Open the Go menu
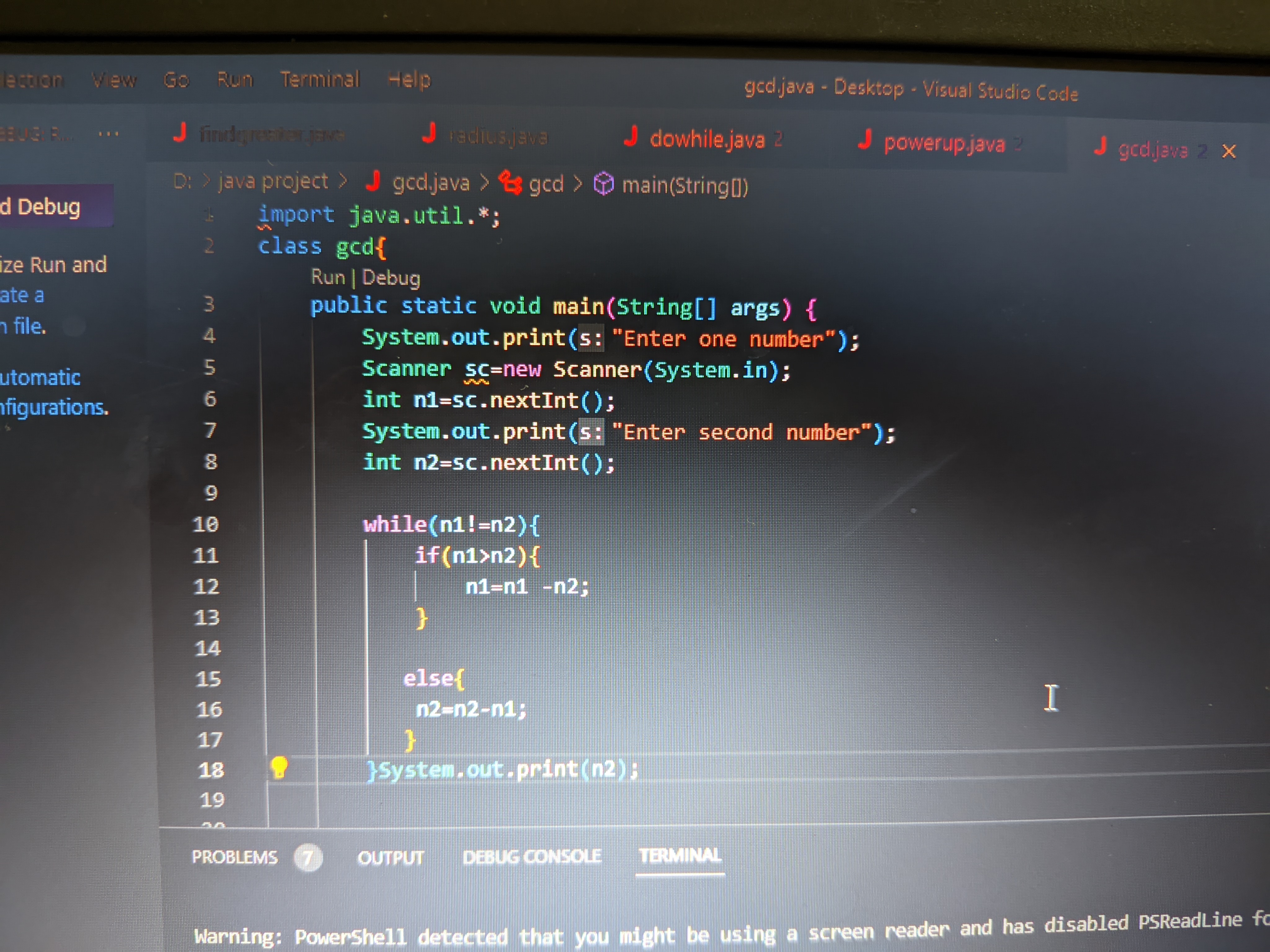 (176, 80)
